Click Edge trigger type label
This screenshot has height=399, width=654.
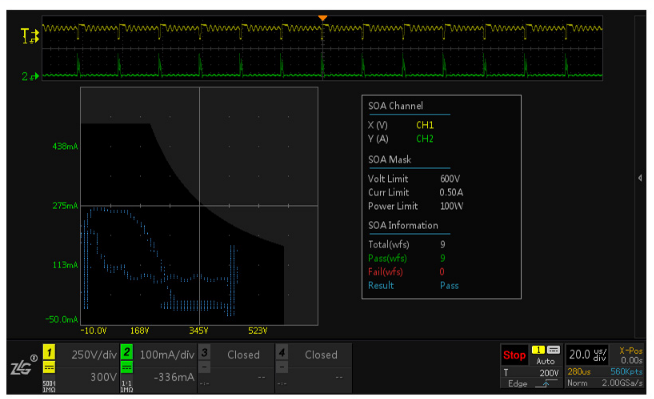518,384
